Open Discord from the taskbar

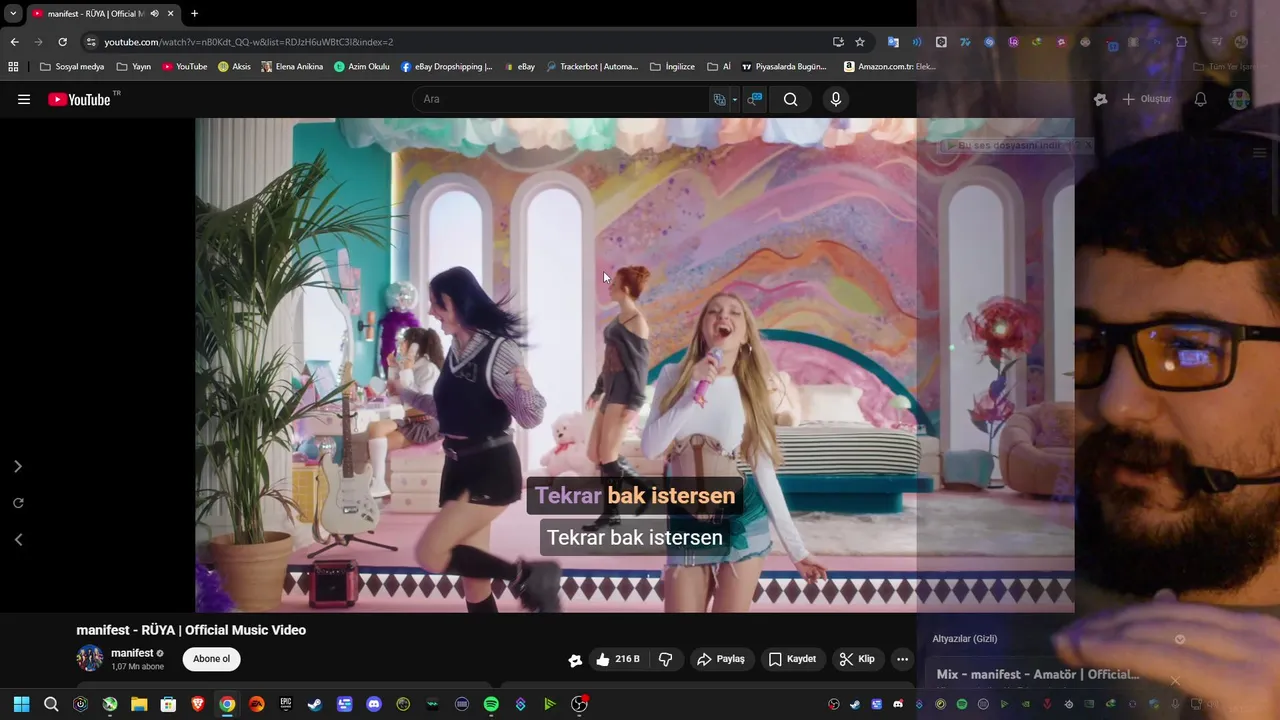click(x=374, y=704)
